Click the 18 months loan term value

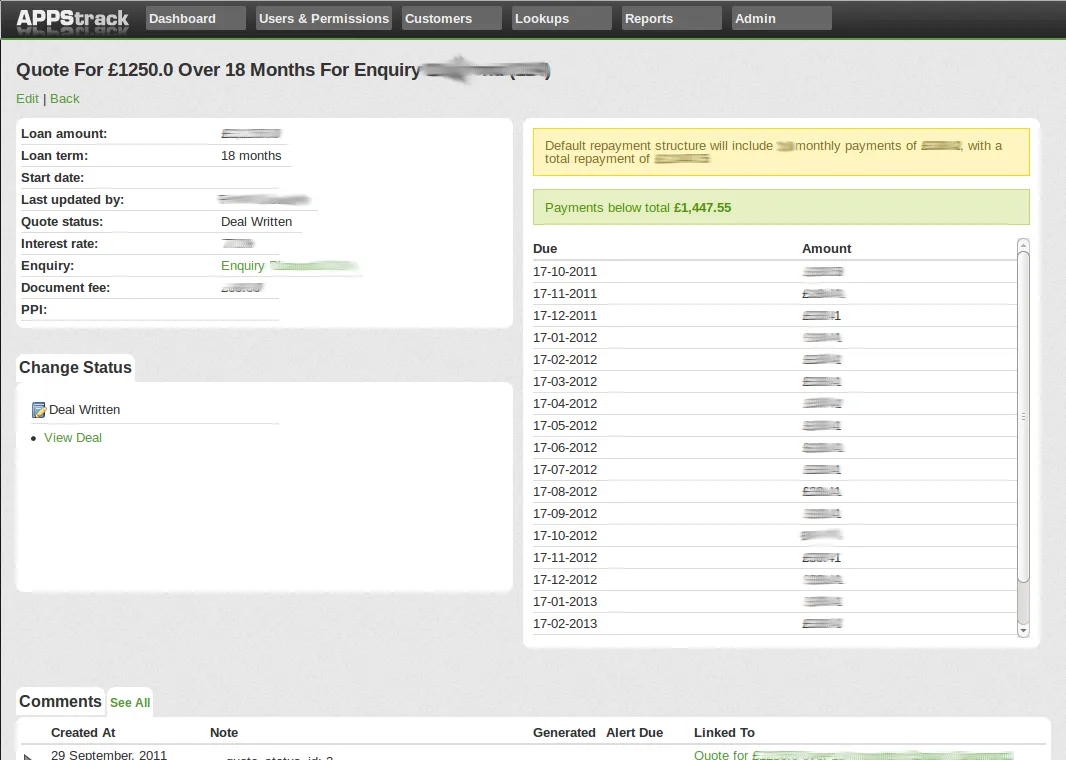[251, 156]
